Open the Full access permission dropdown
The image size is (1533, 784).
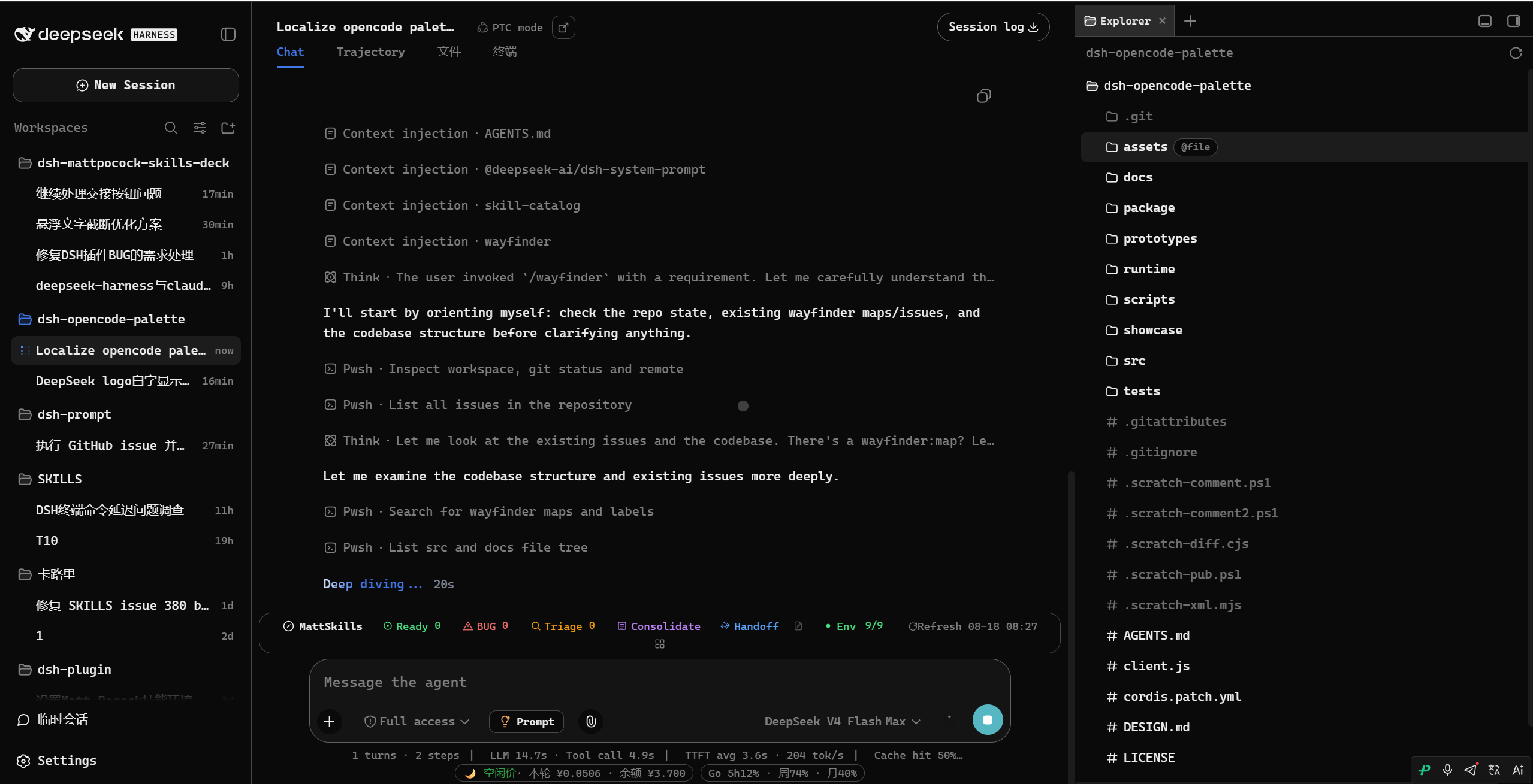[x=417, y=721]
